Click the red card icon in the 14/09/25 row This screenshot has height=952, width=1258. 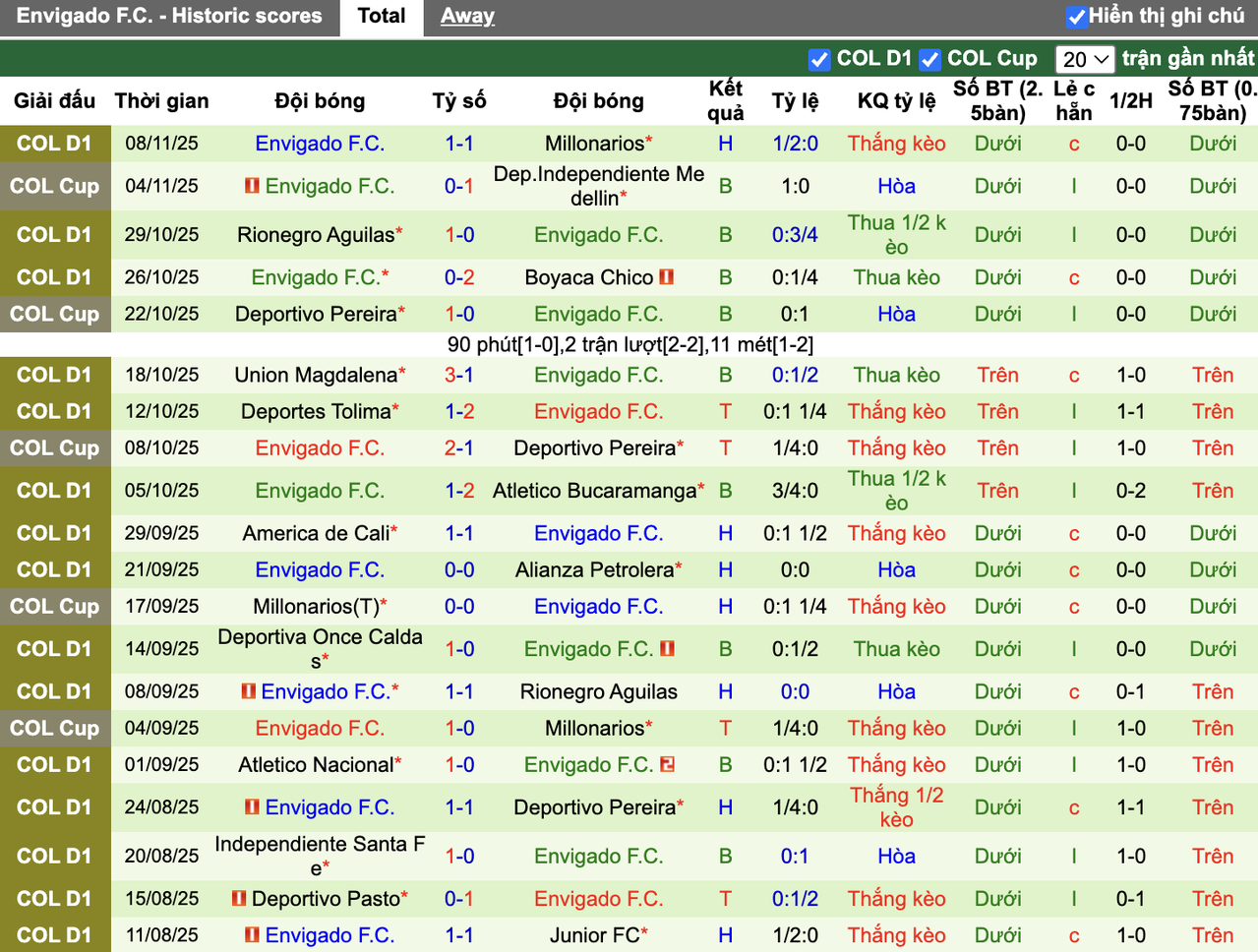coord(668,649)
